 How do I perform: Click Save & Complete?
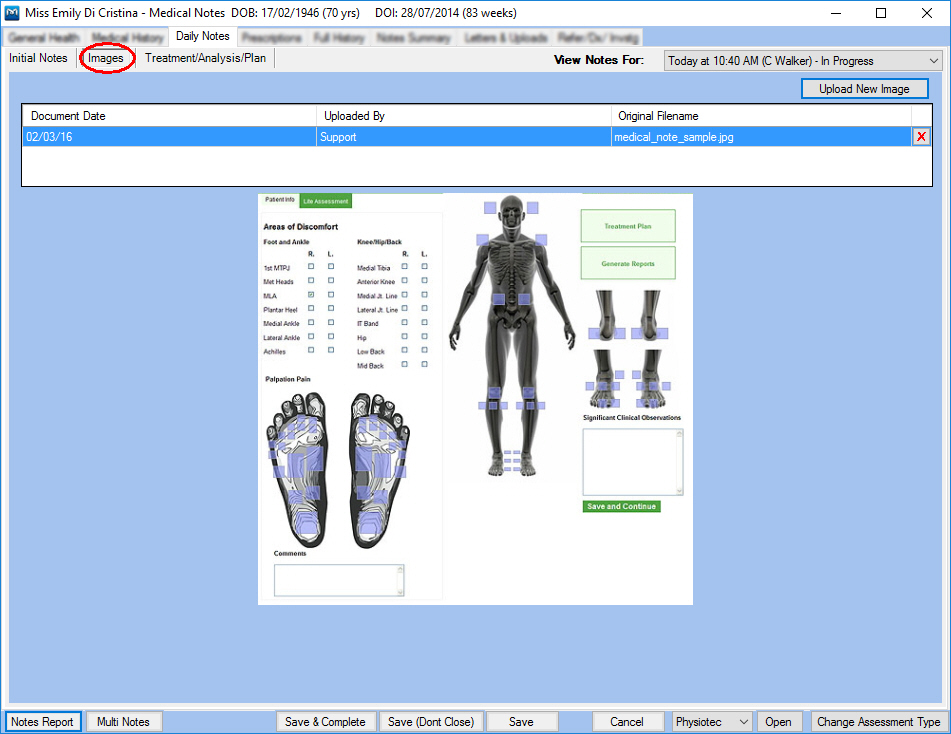tap(326, 722)
